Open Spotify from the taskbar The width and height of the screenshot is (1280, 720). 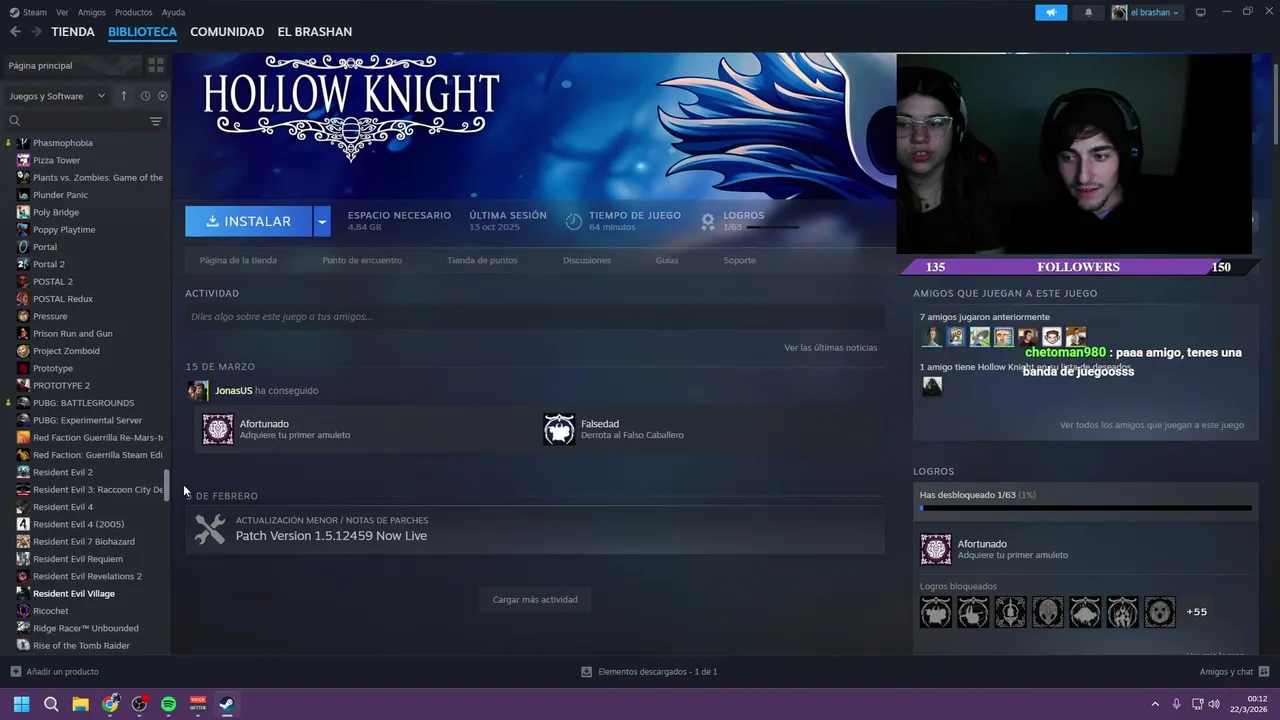pos(168,704)
